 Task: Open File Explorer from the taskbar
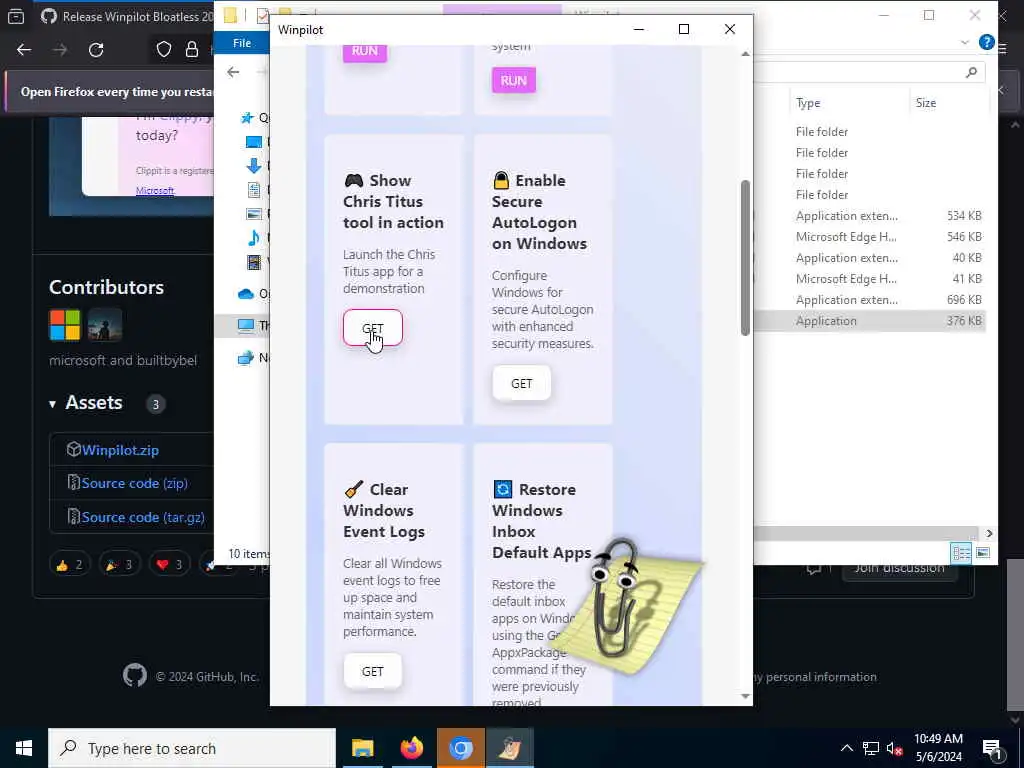(x=362, y=748)
